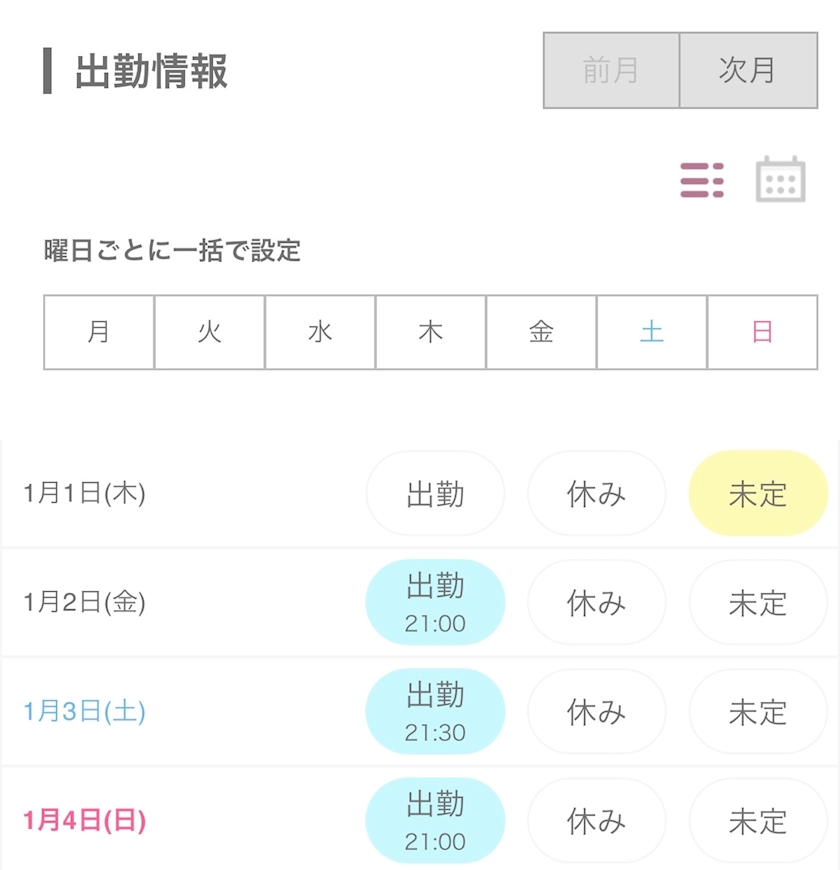Viewport: 840px width, 870px height.
Task: Mark January 2 as 休み
Action: pyautogui.click(x=596, y=603)
